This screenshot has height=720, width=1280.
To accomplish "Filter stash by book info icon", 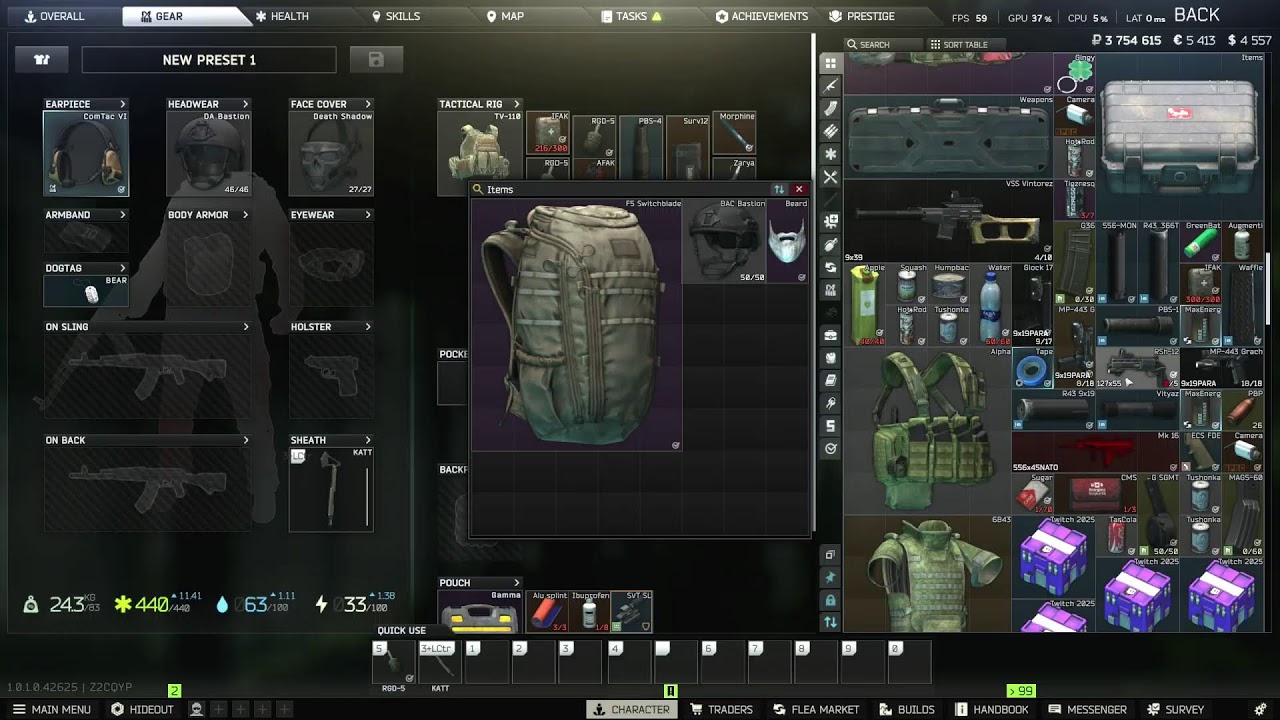I will [830, 381].
